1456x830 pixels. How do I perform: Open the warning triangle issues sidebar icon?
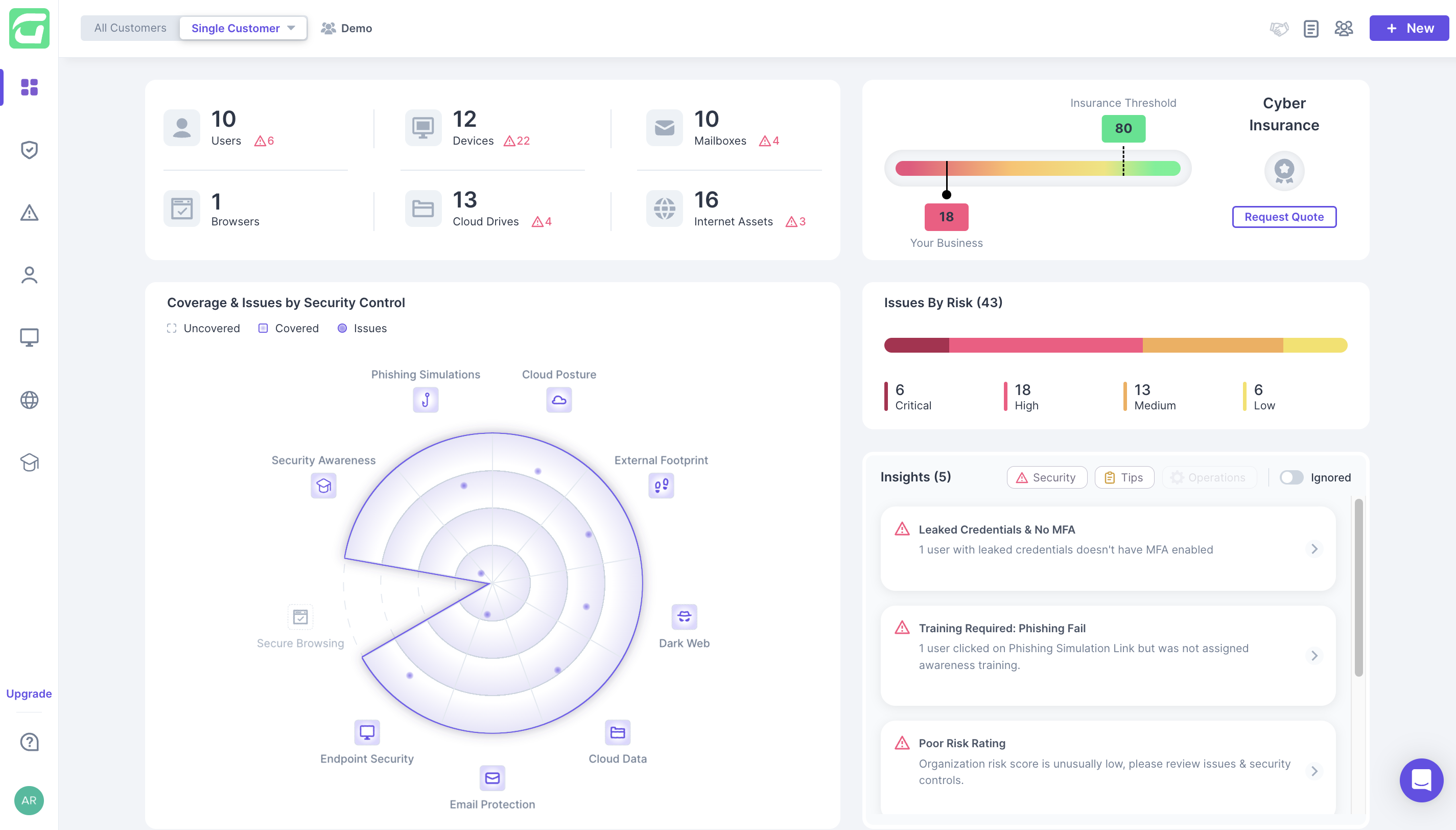point(29,213)
